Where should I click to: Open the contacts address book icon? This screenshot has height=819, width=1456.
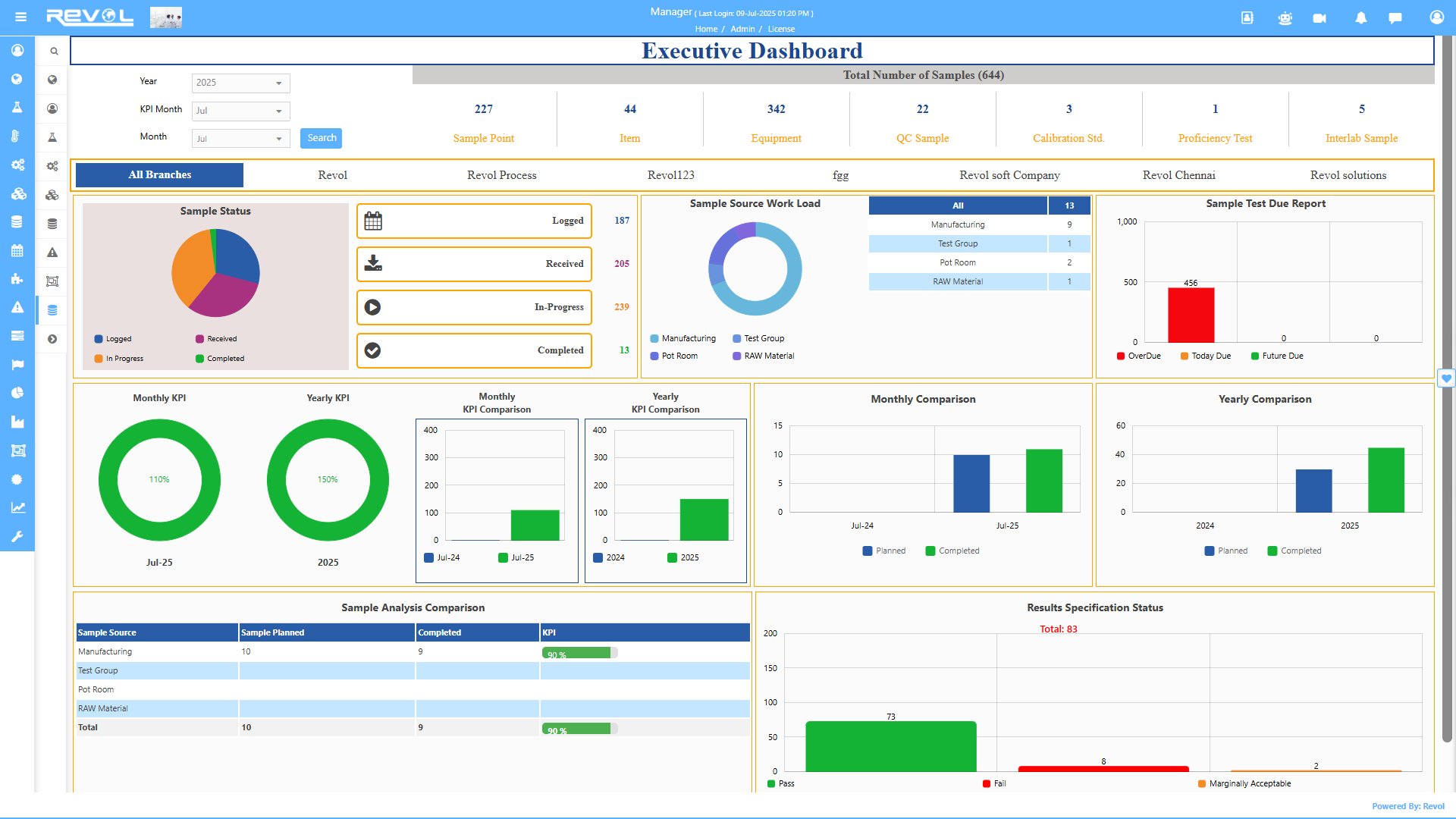coord(1247,18)
